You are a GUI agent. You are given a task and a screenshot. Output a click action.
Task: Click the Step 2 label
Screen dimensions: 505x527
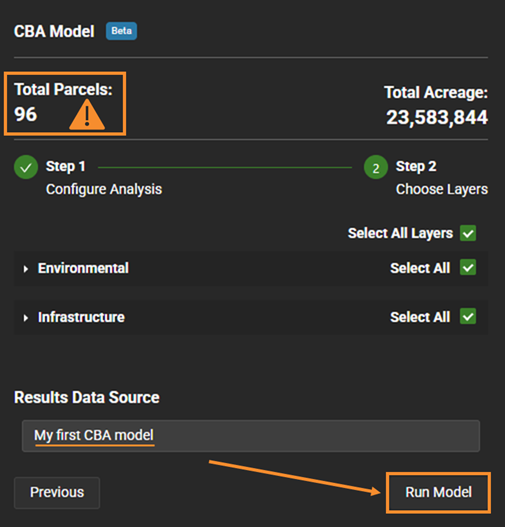[x=416, y=166]
